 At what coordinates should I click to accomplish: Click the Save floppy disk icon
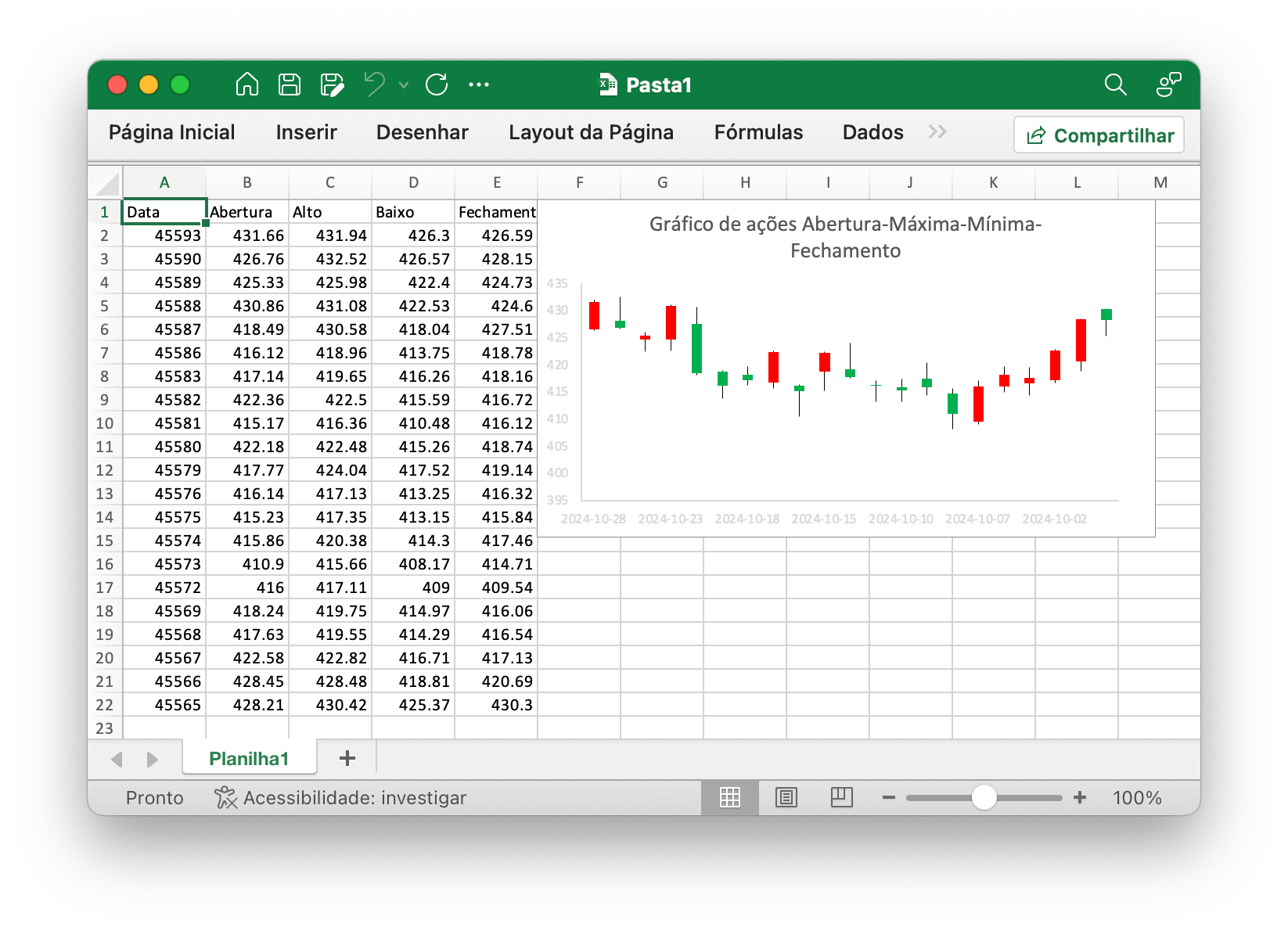click(x=290, y=84)
